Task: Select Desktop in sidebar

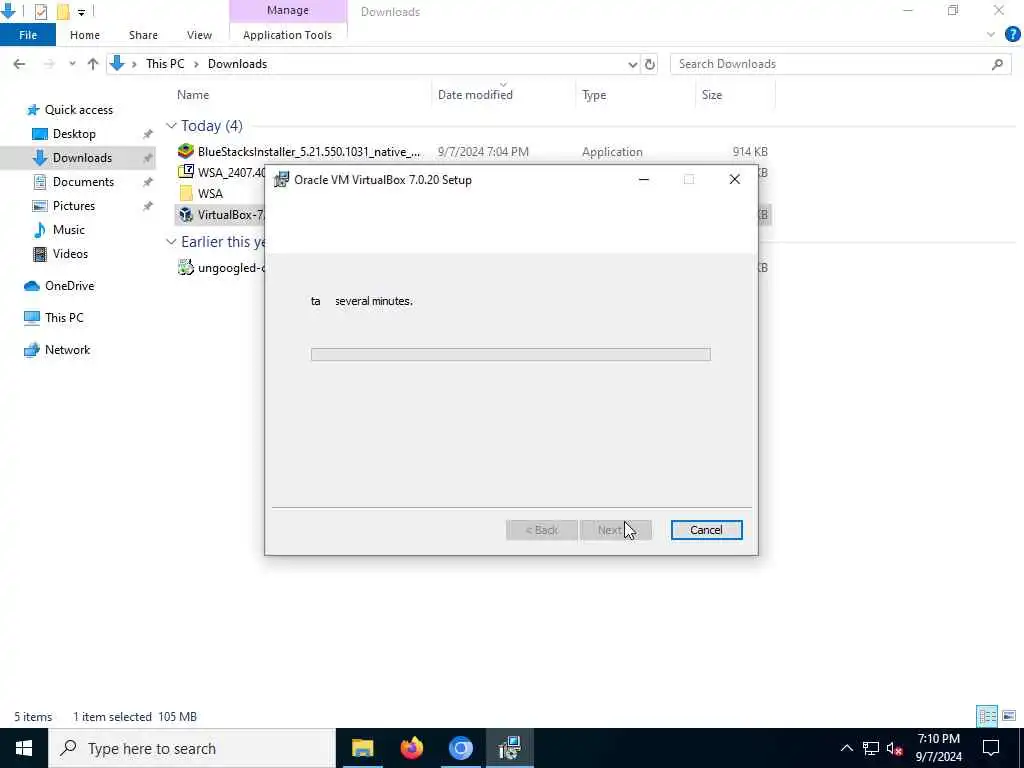Action: (74, 134)
